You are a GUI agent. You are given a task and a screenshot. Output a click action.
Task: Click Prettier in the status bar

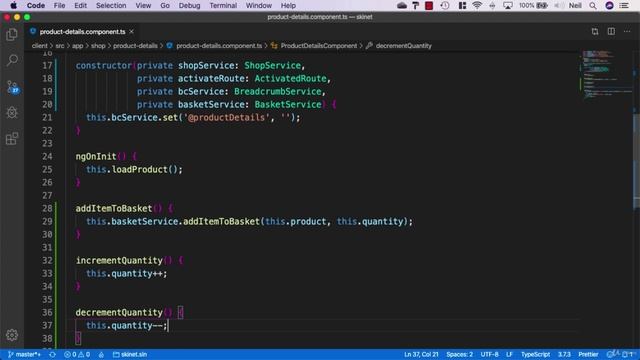[588, 354]
